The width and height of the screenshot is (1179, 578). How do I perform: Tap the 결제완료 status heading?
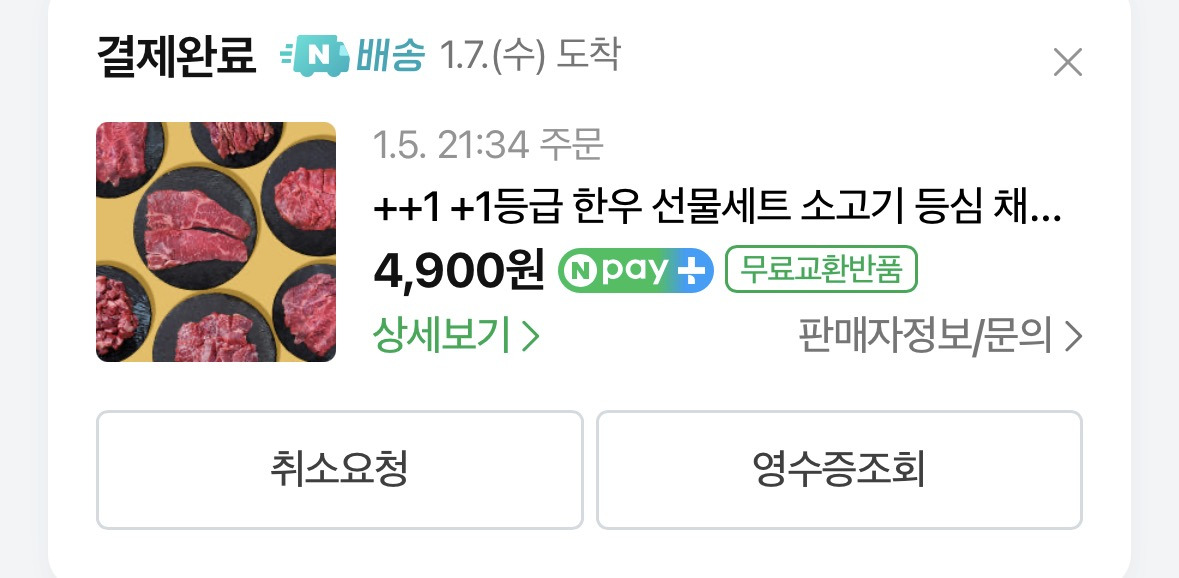tap(177, 57)
